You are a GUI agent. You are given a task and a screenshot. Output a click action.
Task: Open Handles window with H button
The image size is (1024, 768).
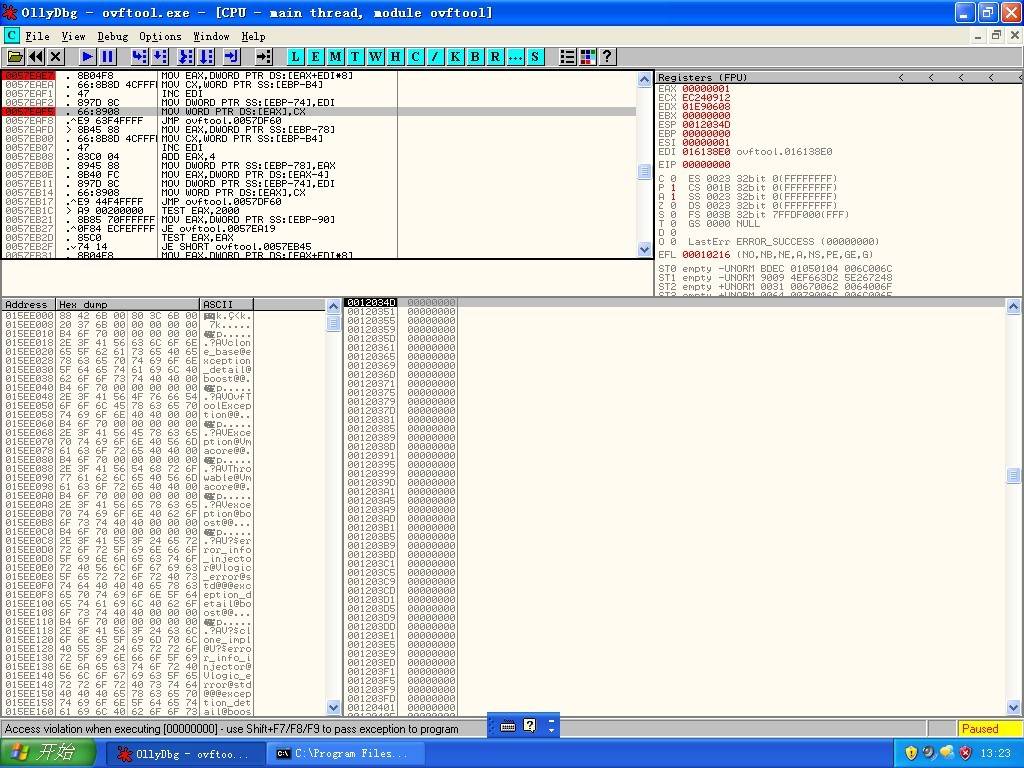[395, 57]
